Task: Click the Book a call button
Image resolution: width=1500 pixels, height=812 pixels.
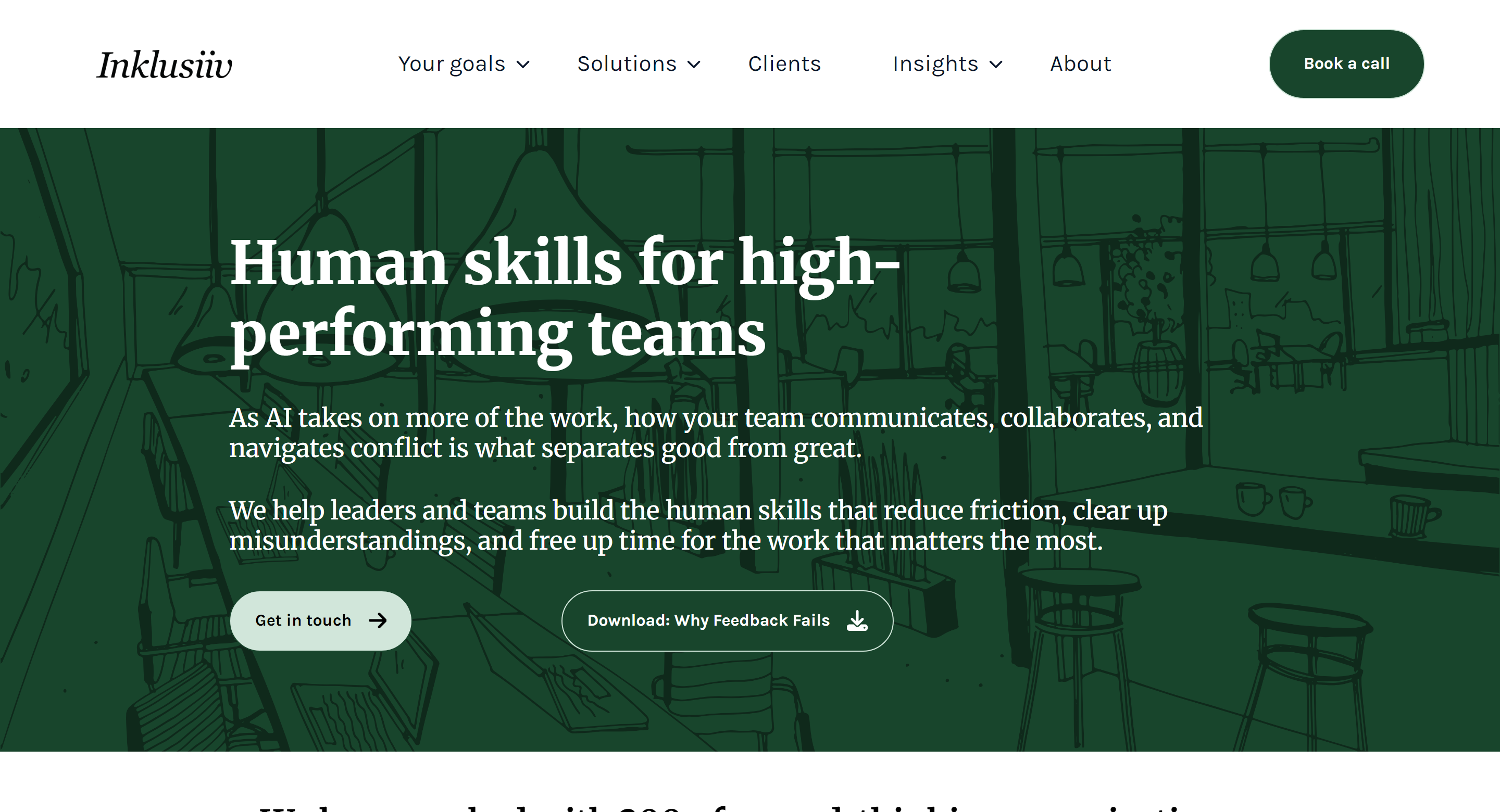Action: click(x=1346, y=64)
